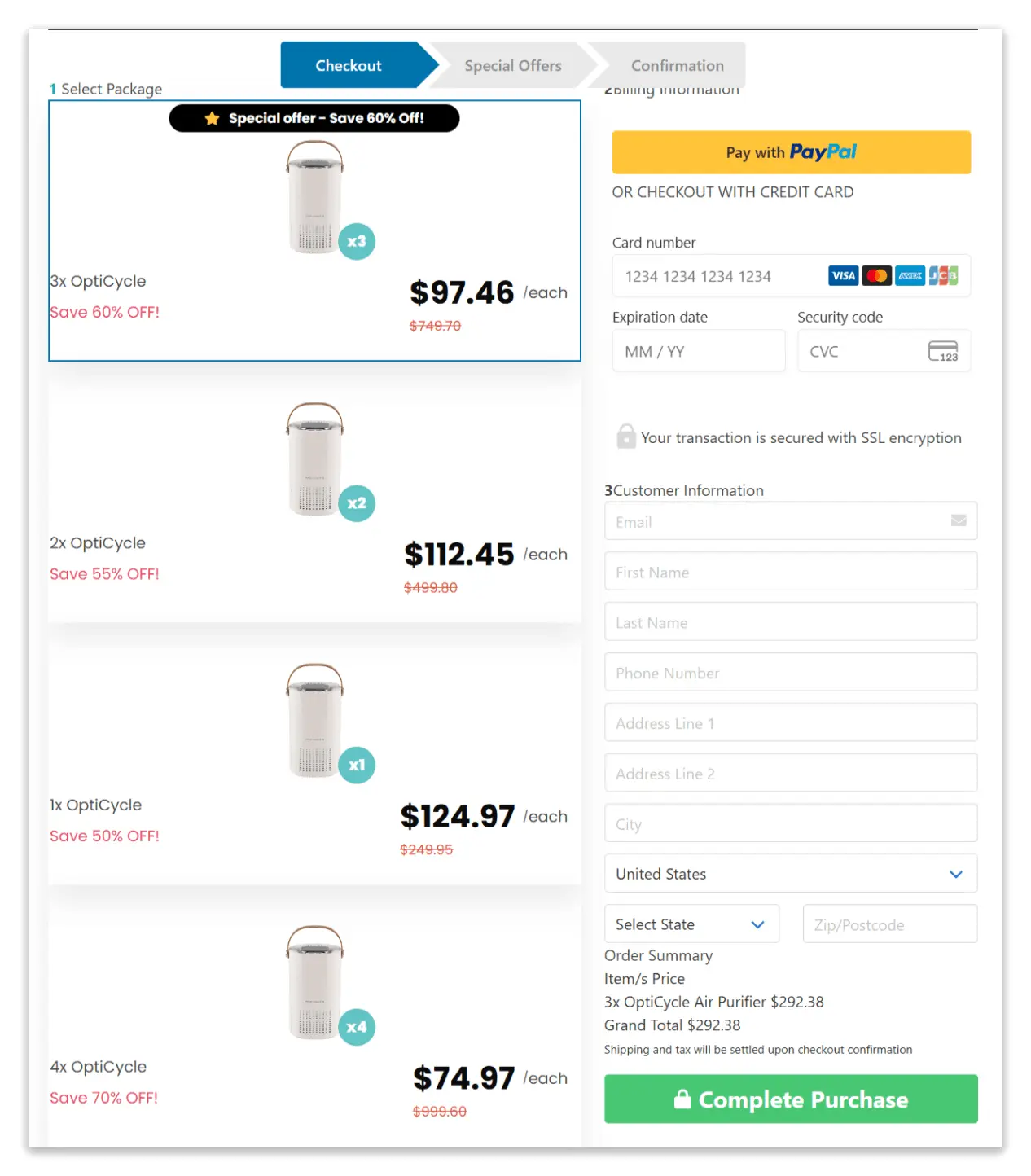This screenshot has width=1031, height=1176.
Task: Click the JCB card icon
Action: (x=943, y=275)
